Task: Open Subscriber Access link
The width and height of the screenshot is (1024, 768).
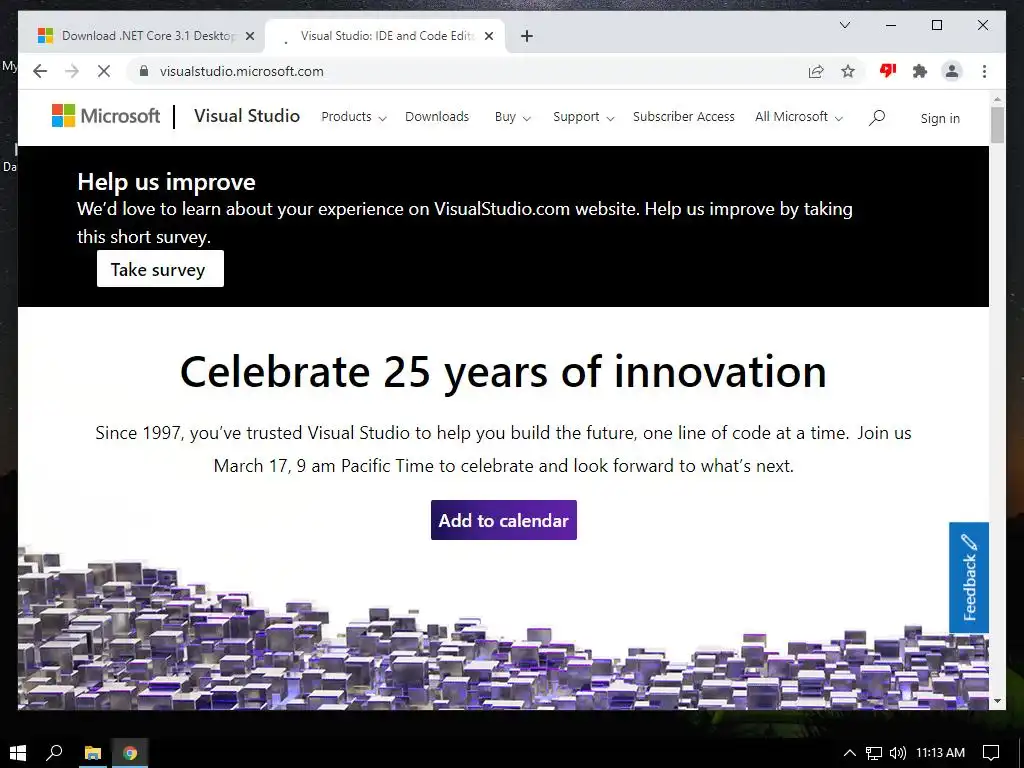Action: click(684, 116)
